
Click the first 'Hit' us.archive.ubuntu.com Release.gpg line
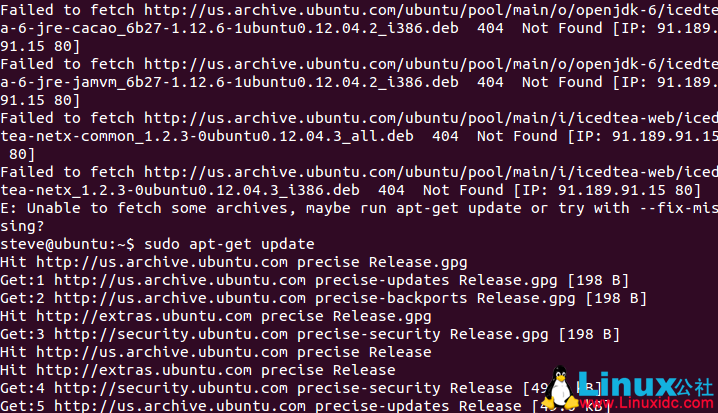click(x=234, y=262)
